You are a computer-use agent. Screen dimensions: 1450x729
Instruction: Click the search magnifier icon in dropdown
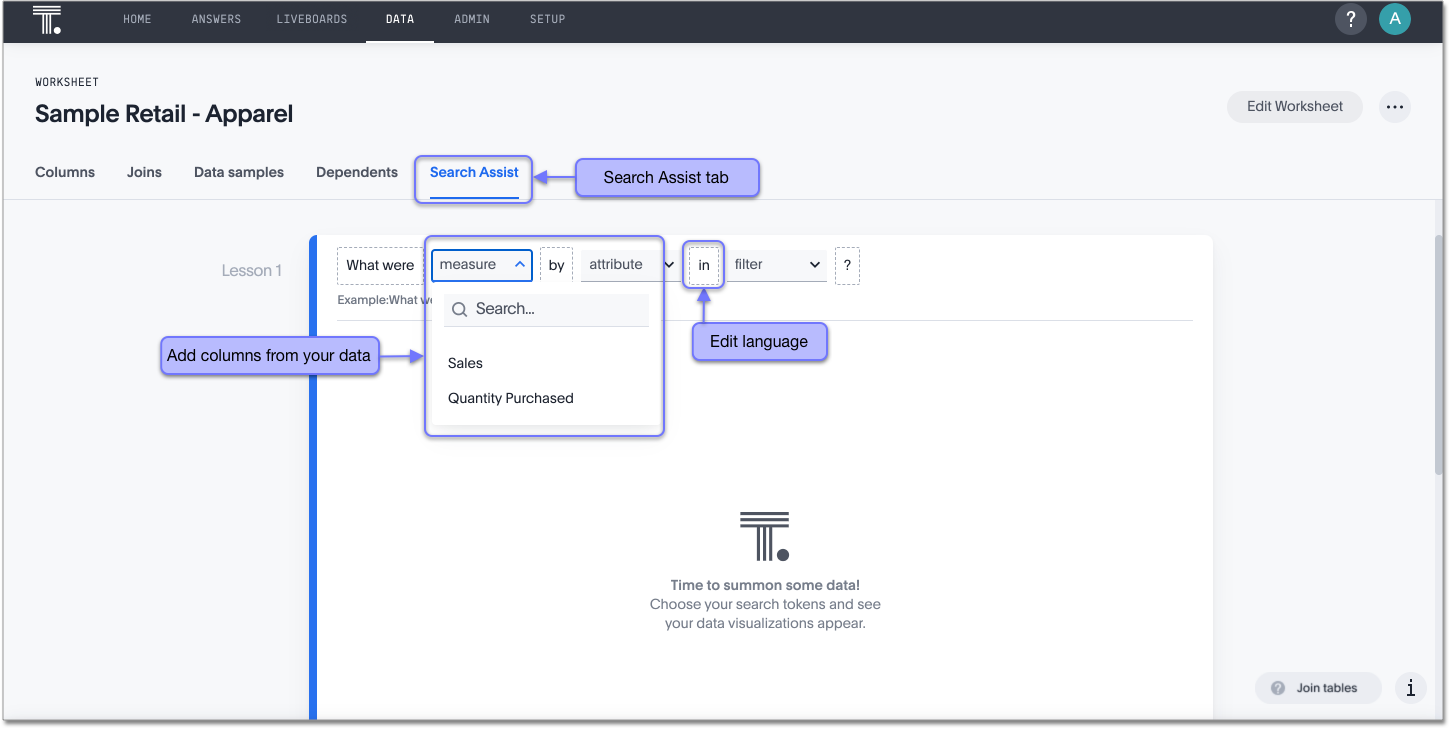tap(460, 310)
